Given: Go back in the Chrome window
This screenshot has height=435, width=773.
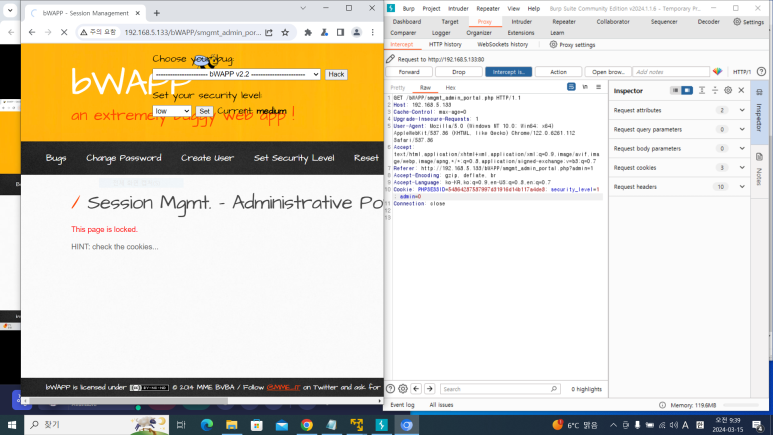Looking at the screenshot, I should tap(32, 33).
